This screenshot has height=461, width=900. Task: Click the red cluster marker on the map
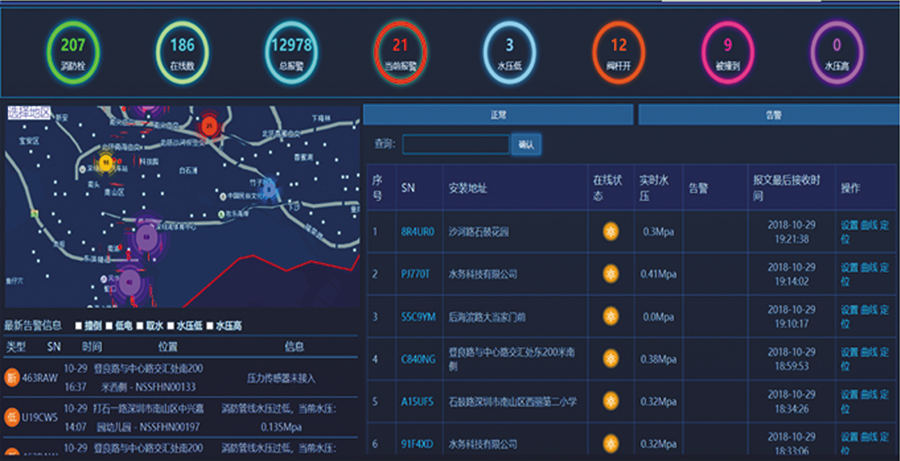pos(209,125)
